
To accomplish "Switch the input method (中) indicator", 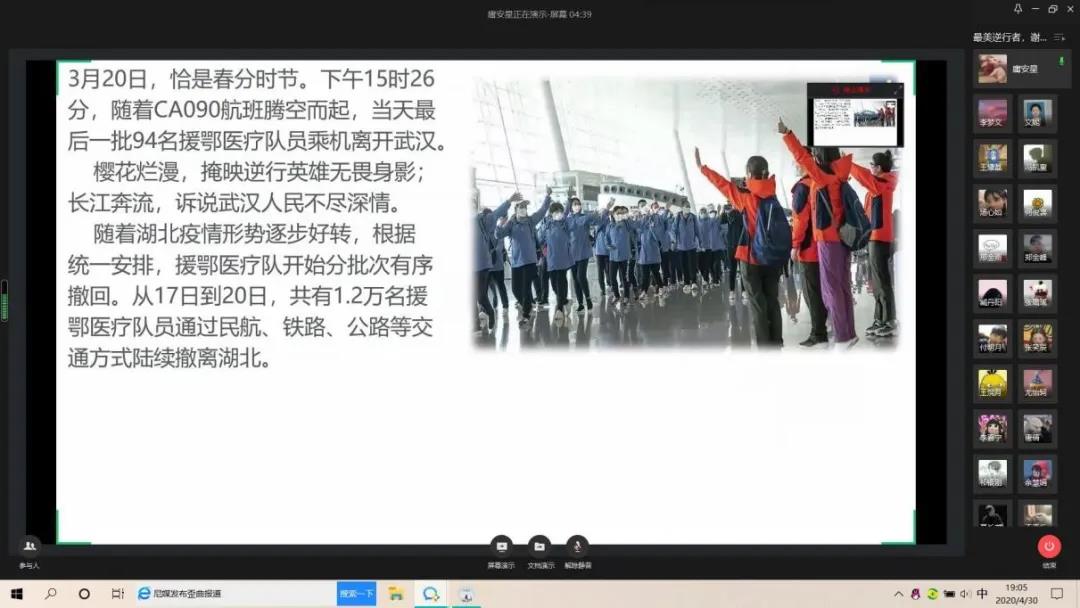I will 983,594.
